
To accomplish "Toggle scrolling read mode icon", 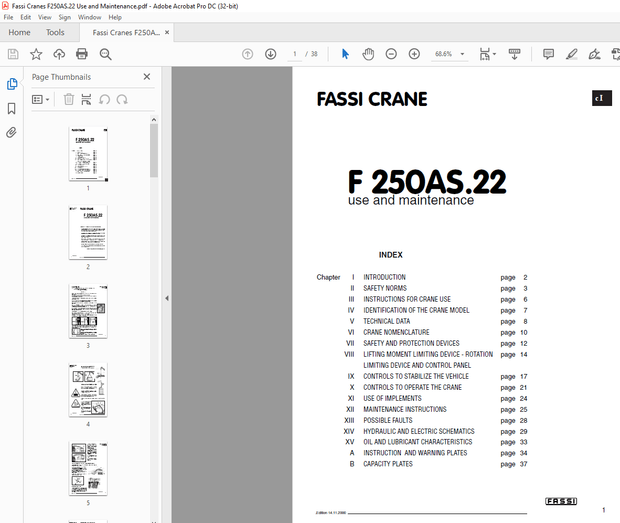I will coord(514,54).
